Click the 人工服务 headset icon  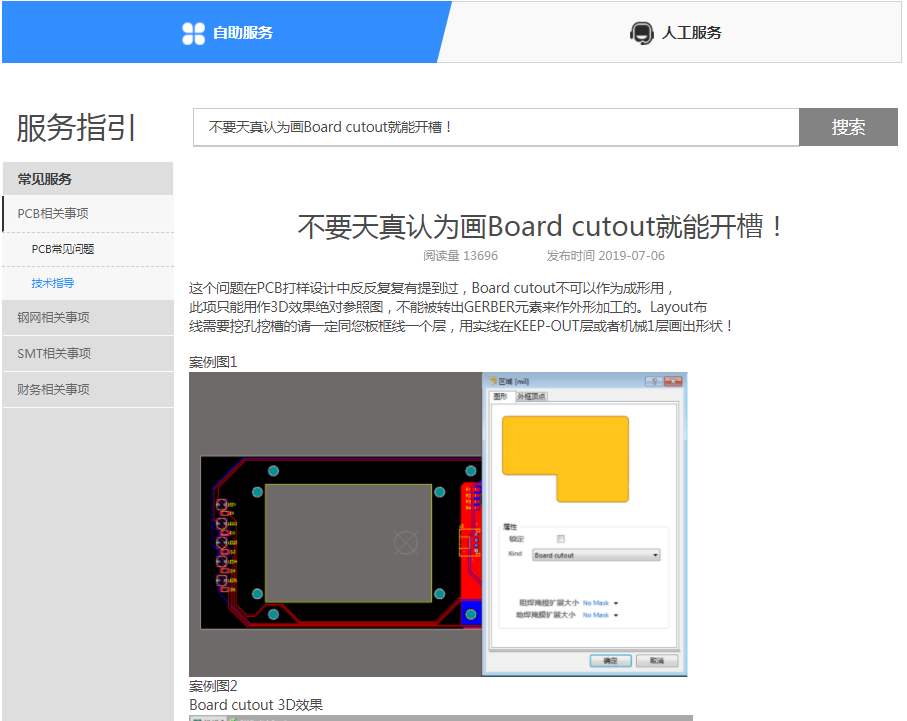(641, 33)
